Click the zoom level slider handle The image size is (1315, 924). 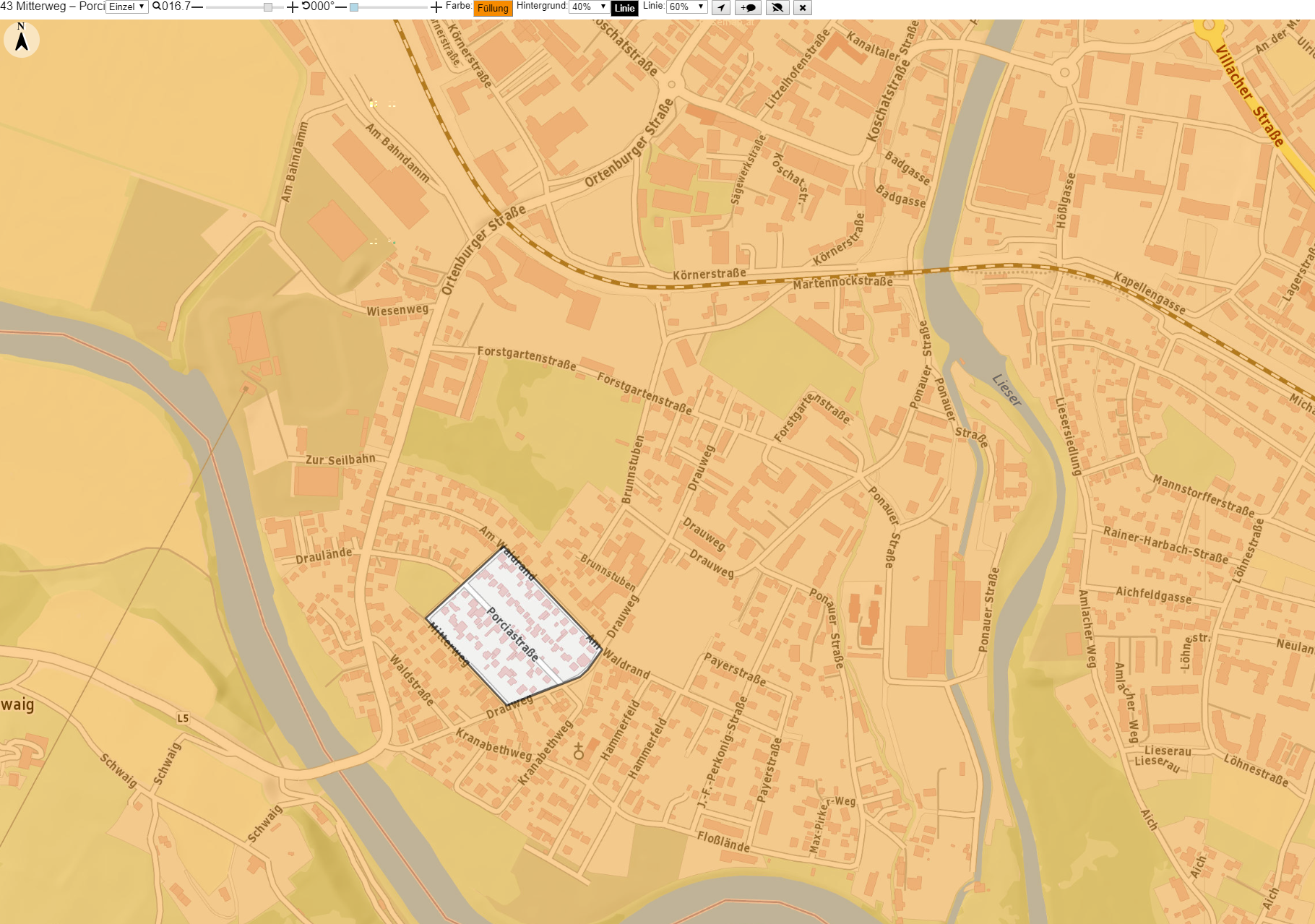[268, 7]
